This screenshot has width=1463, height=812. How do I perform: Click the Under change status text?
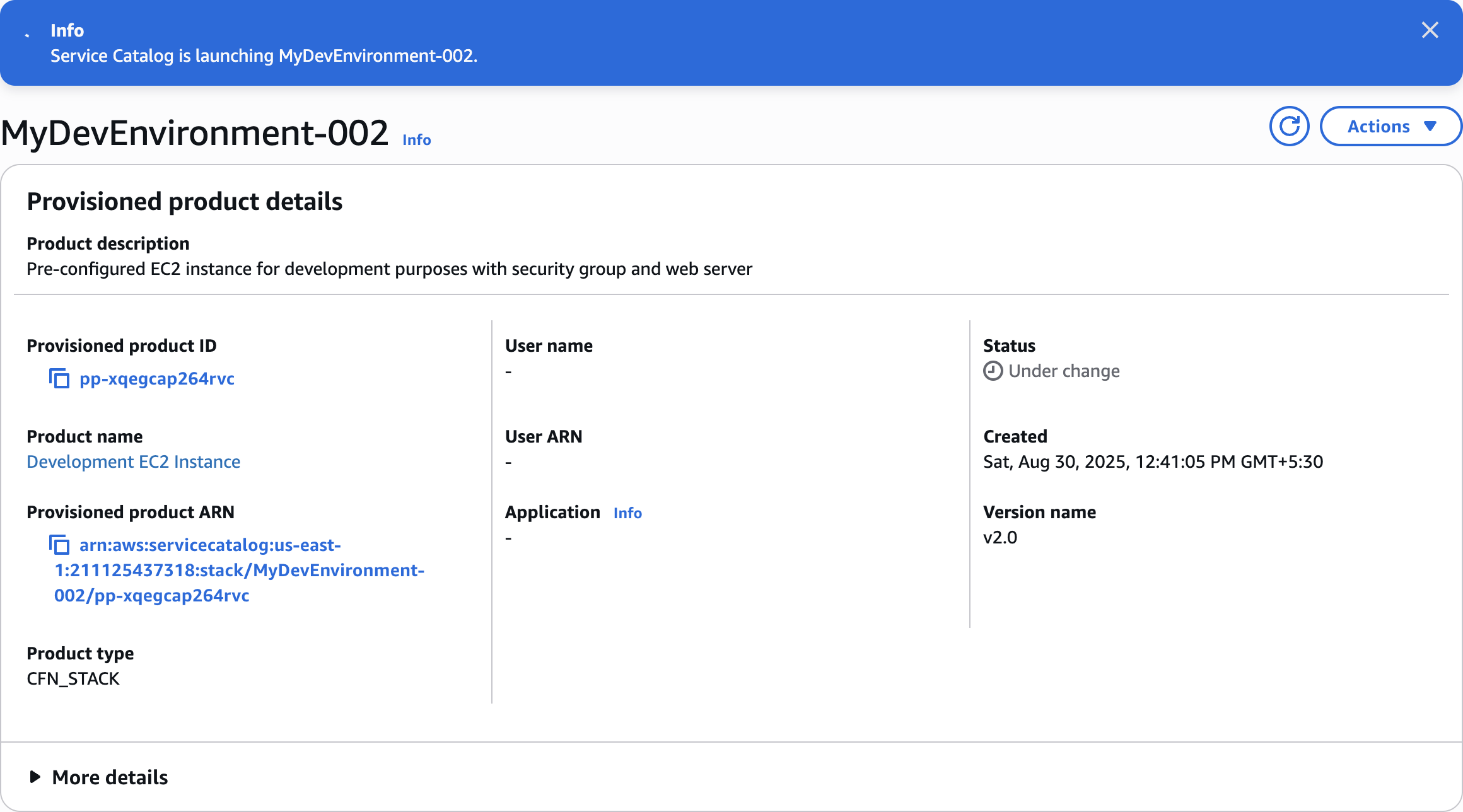click(x=1064, y=371)
